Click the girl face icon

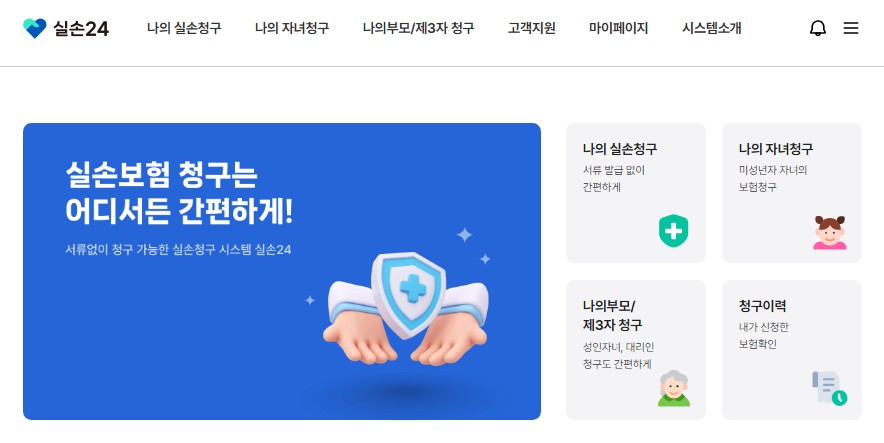(x=829, y=232)
